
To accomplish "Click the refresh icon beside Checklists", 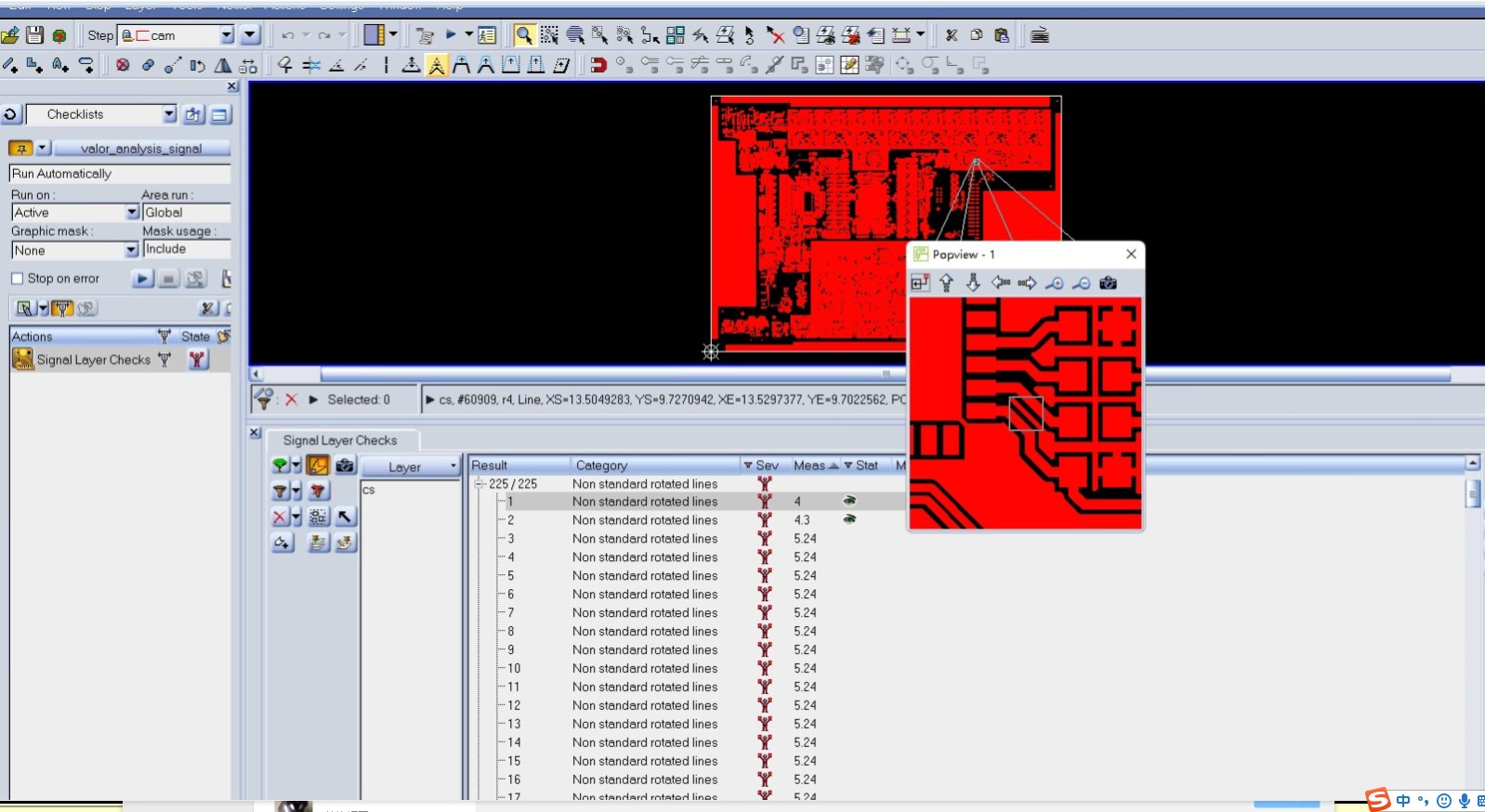I will coord(10,114).
